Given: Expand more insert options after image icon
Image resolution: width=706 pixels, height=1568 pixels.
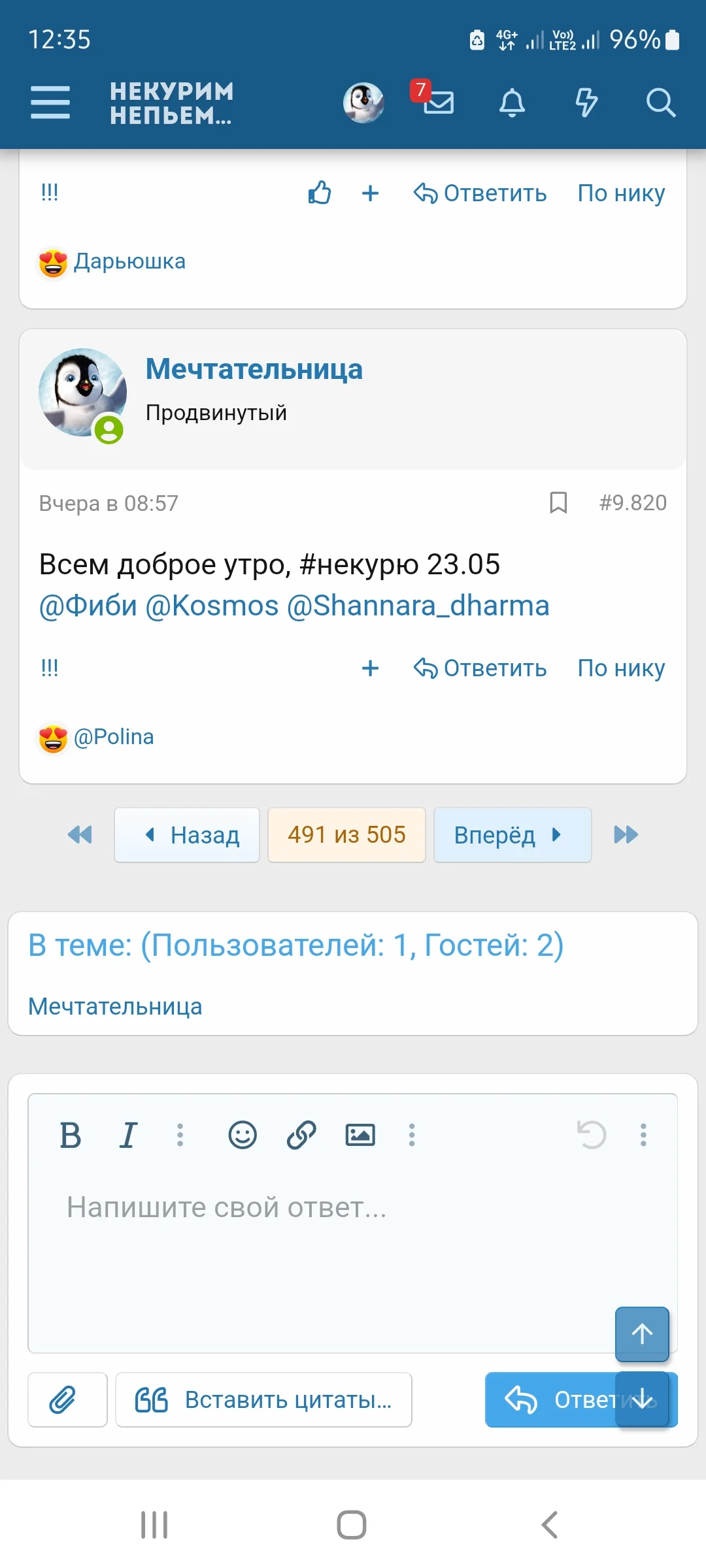Looking at the screenshot, I should [412, 1135].
